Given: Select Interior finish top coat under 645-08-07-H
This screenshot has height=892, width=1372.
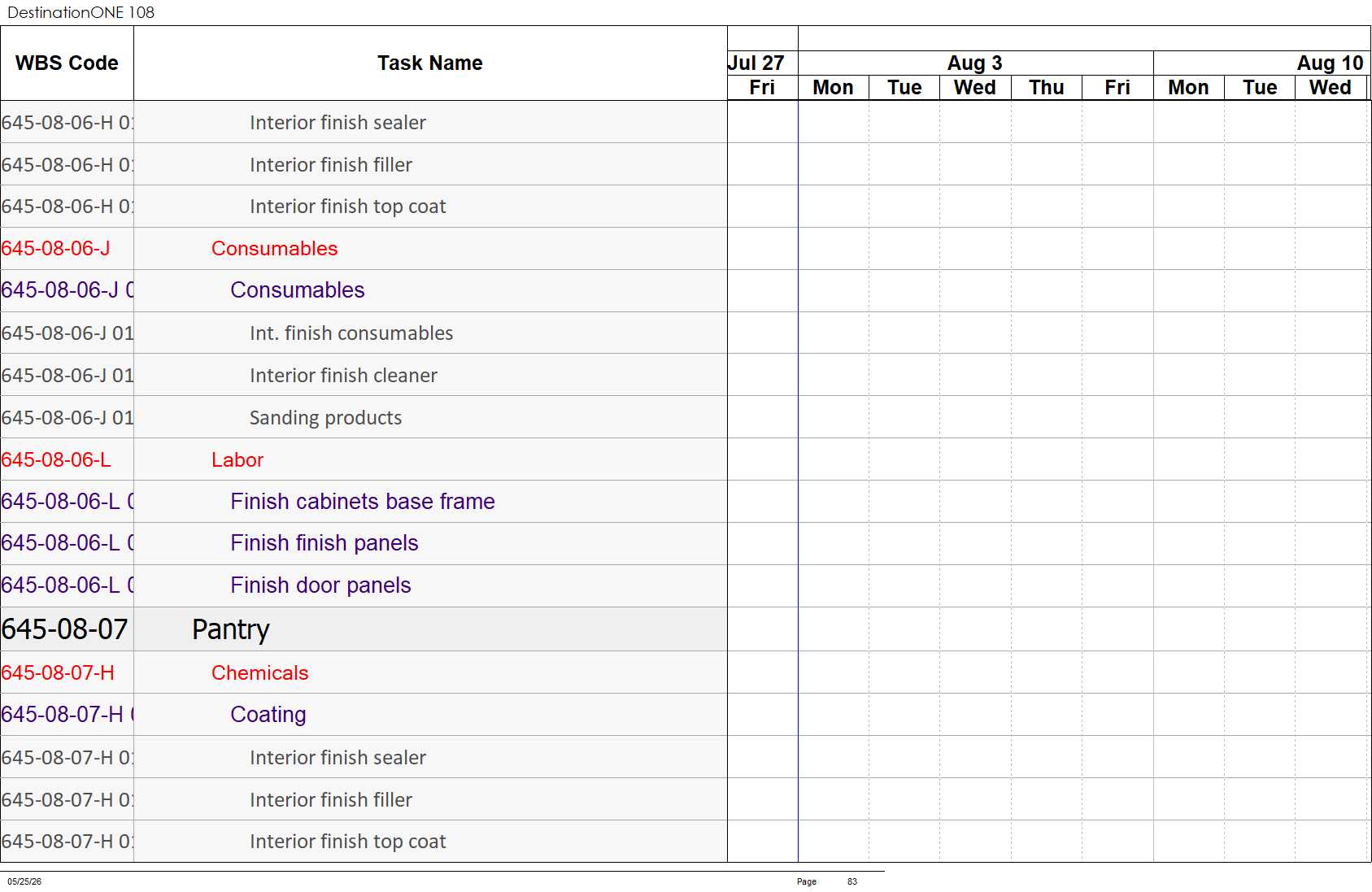Looking at the screenshot, I should point(348,842).
